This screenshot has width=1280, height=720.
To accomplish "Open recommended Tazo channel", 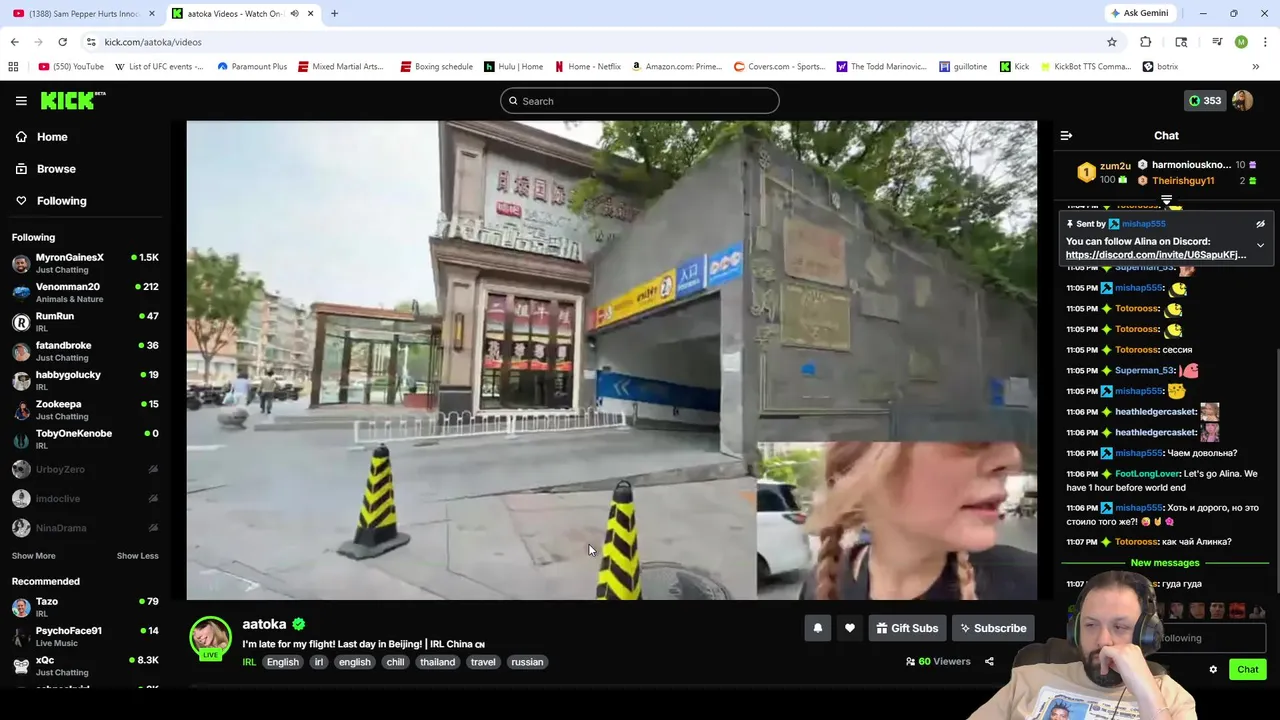I will [x=85, y=607].
